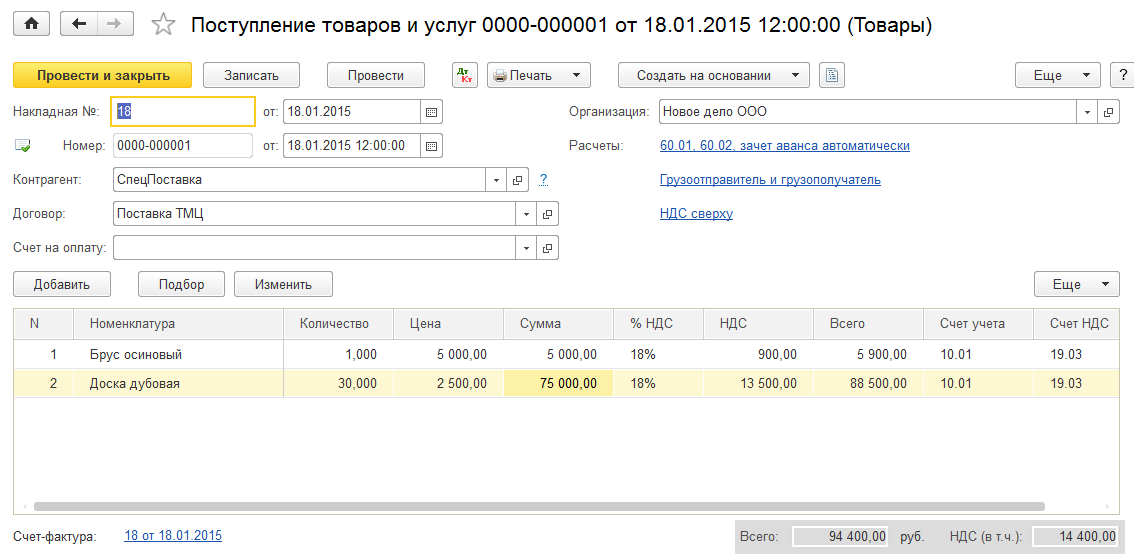Click the % НДС column header
Screen dimensions: 1134x556
pos(658,324)
